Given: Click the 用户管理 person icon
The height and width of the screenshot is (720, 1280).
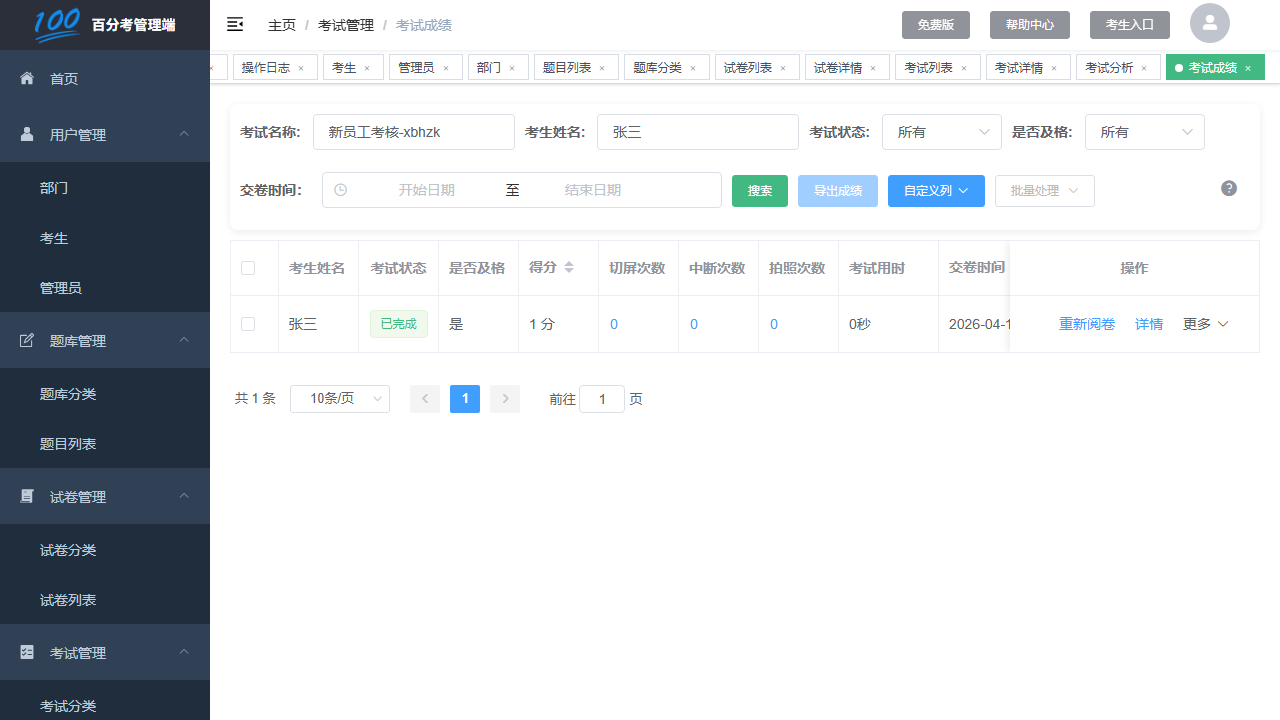Looking at the screenshot, I should click(x=27, y=134).
